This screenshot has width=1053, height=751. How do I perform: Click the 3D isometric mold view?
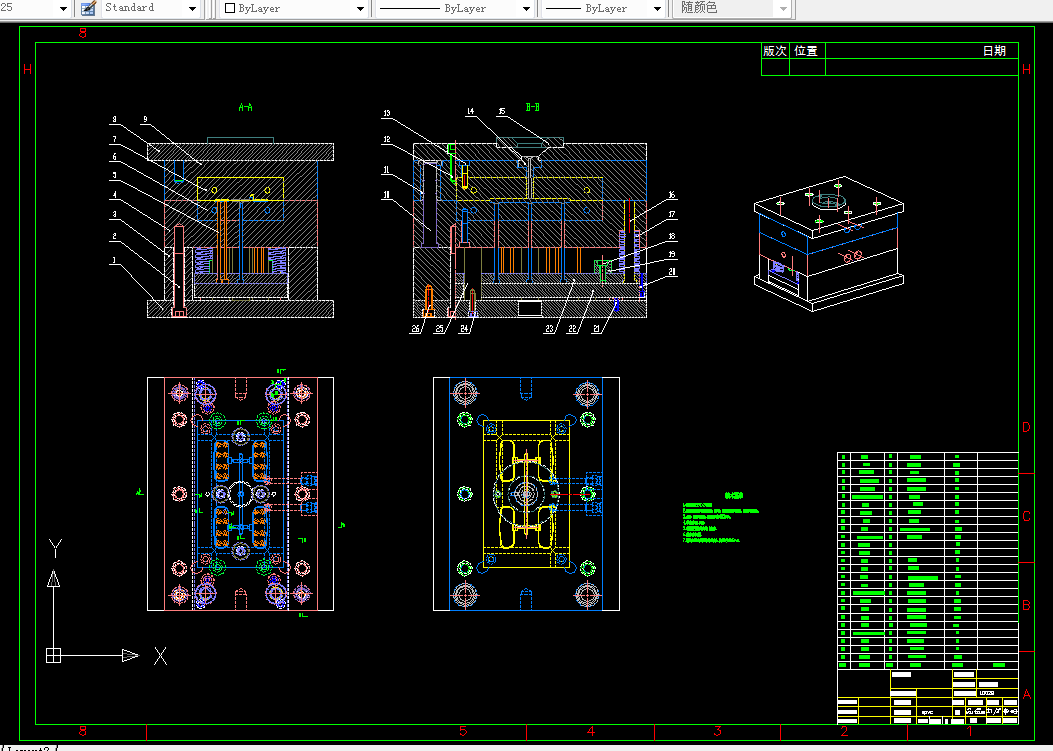tap(829, 244)
